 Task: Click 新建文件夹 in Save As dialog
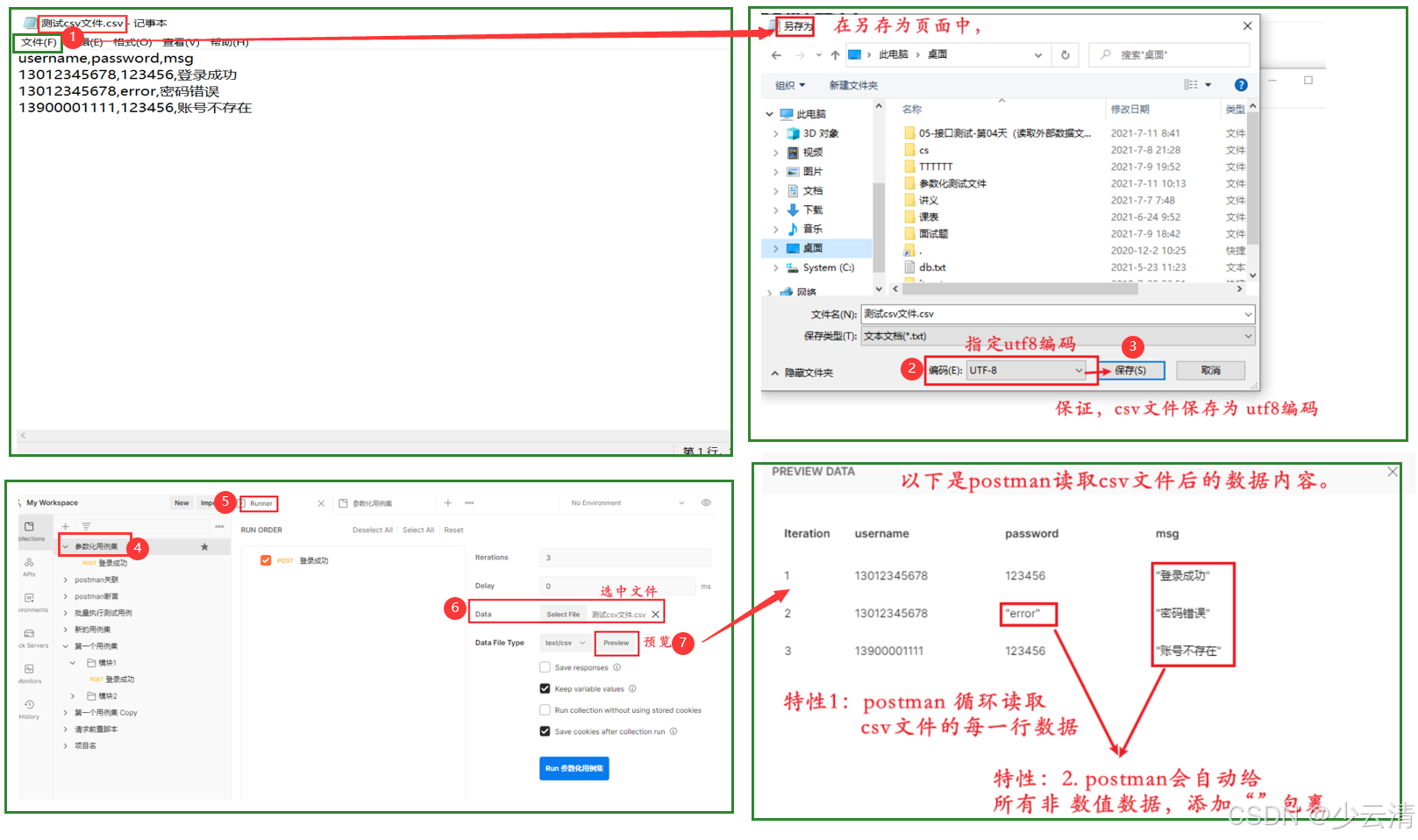[x=853, y=85]
